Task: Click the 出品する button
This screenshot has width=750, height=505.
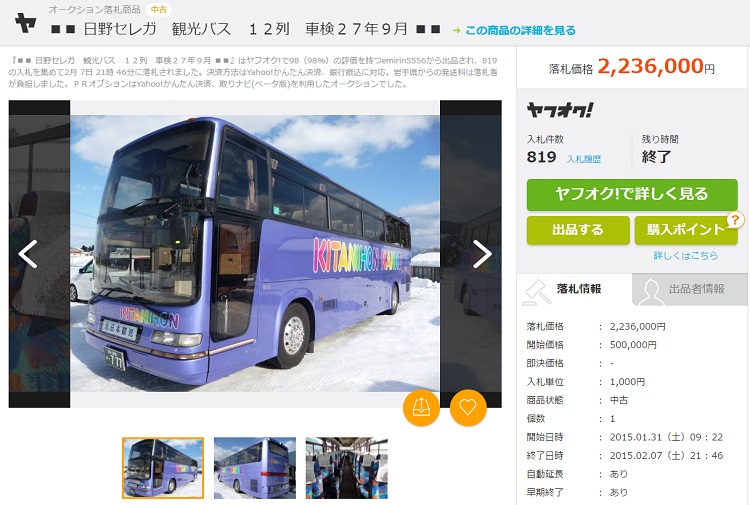Action: point(578,230)
